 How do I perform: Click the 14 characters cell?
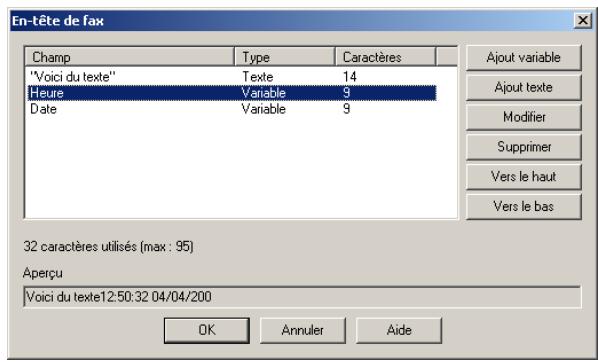(x=350, y=77)
